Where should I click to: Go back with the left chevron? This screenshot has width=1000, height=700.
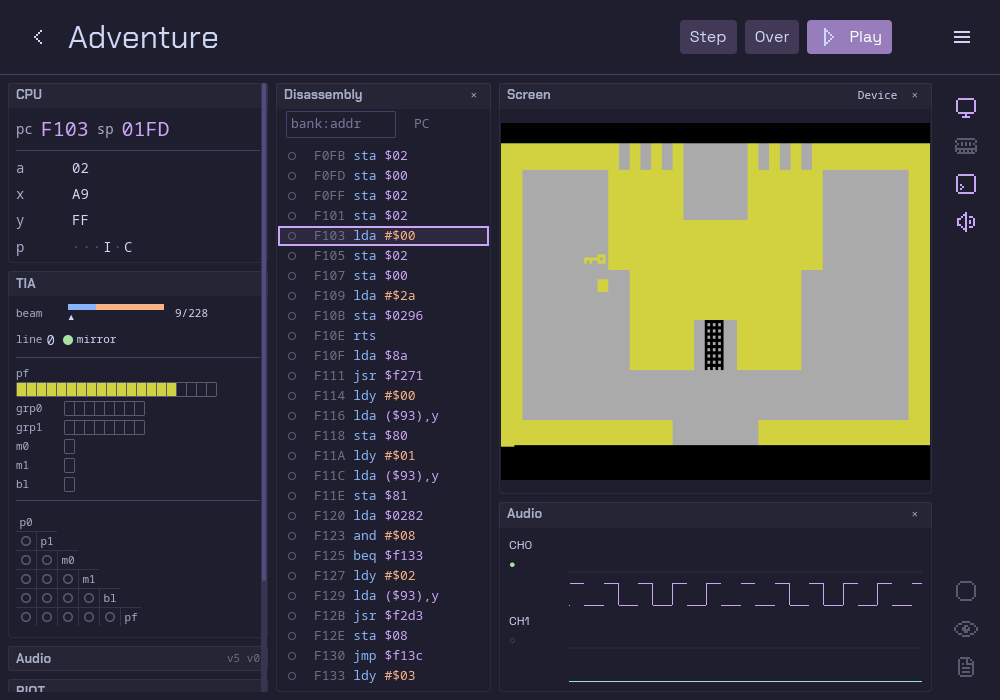(x=38, y=37)
